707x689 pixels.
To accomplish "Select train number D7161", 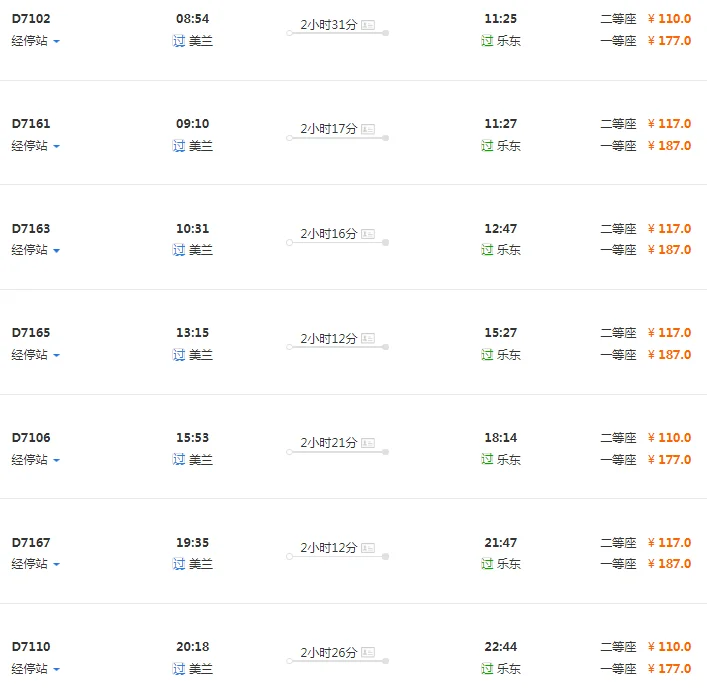I will pyautogui.click(x=31, y=124).
